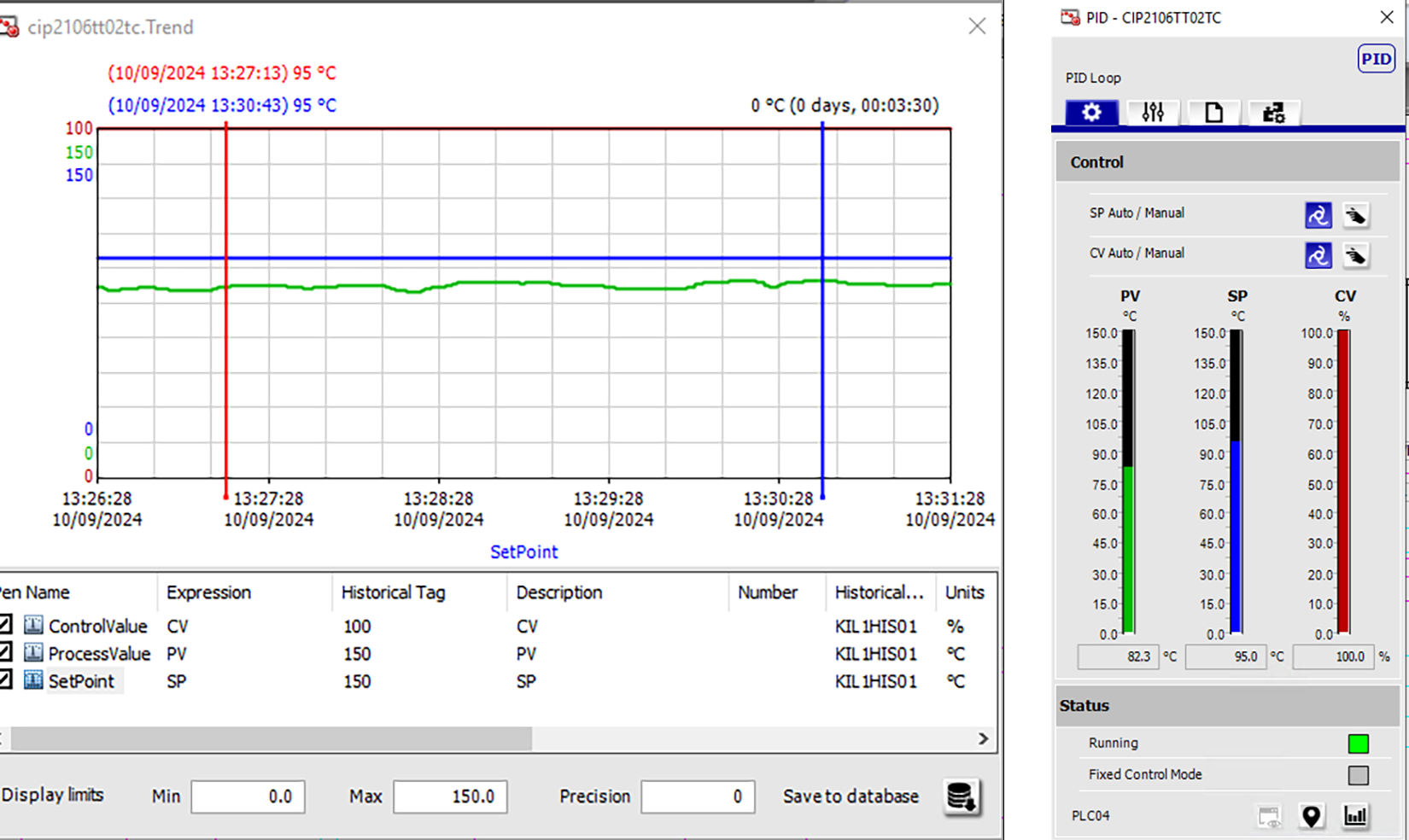
Task: Set CV to manual with hand icon
Action: [1355, 255]
